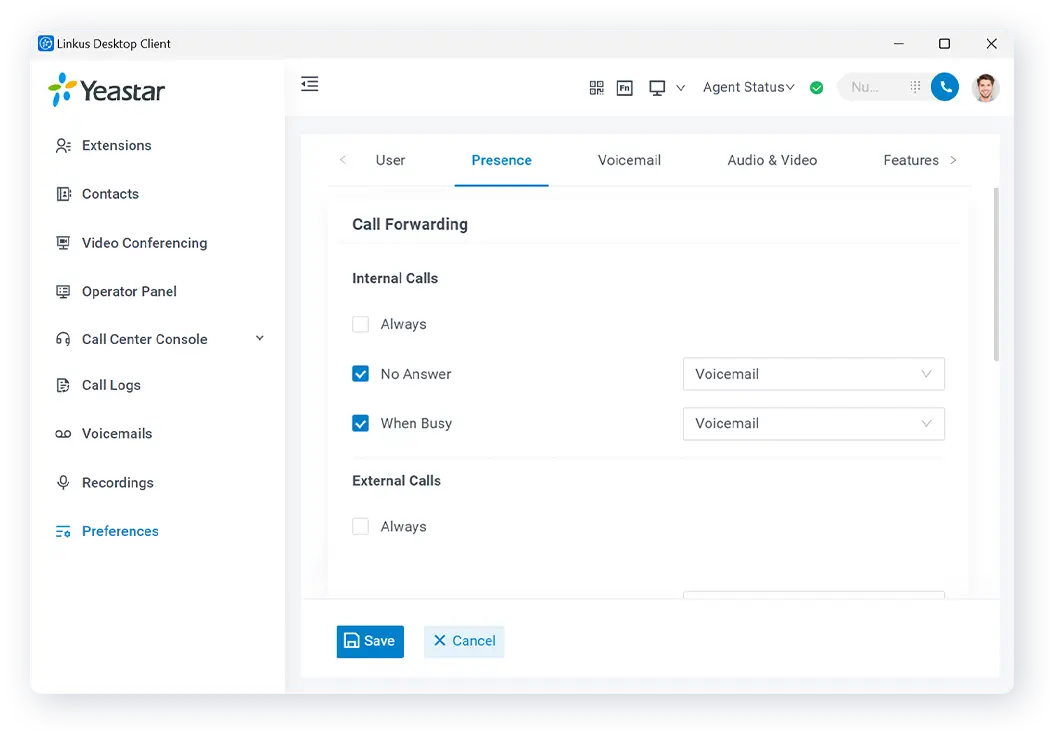
Task: Uncheck the When Busy checkbox
Action: 361,424
